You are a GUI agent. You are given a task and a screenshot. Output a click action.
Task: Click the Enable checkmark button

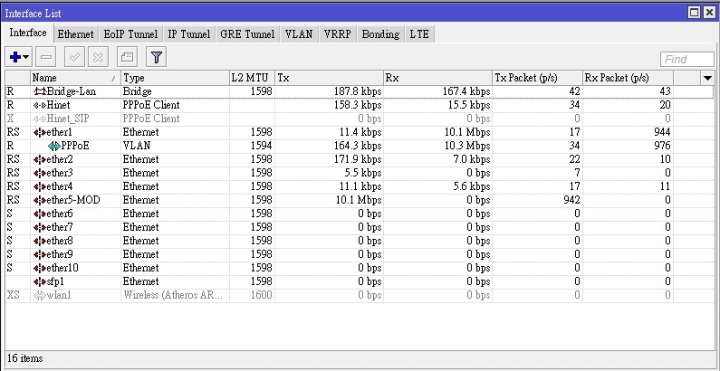click(74, 57)
